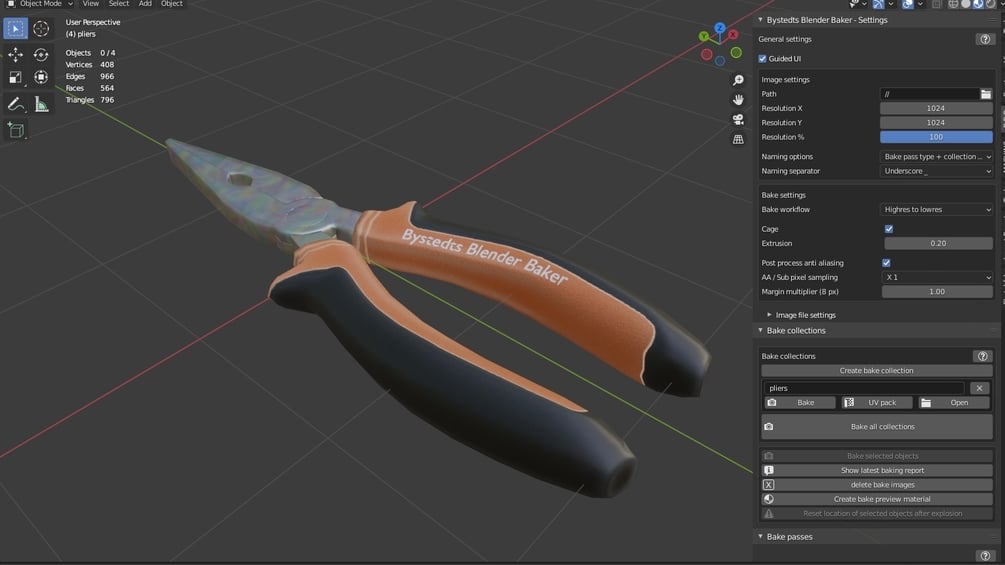The width and height of the screenshot is (1005, 565).
Task: Click the Extrusion value slider
Action: coord(938,243)
